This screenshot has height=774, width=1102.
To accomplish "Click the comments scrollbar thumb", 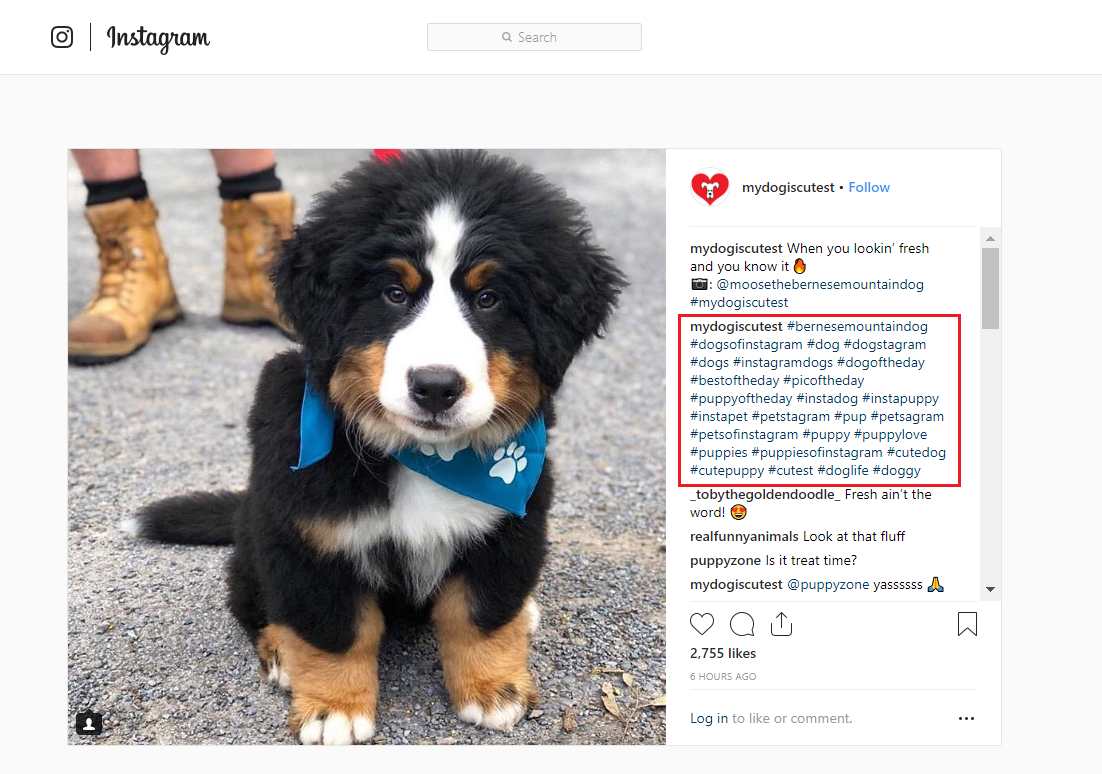I will pos(990,288).
